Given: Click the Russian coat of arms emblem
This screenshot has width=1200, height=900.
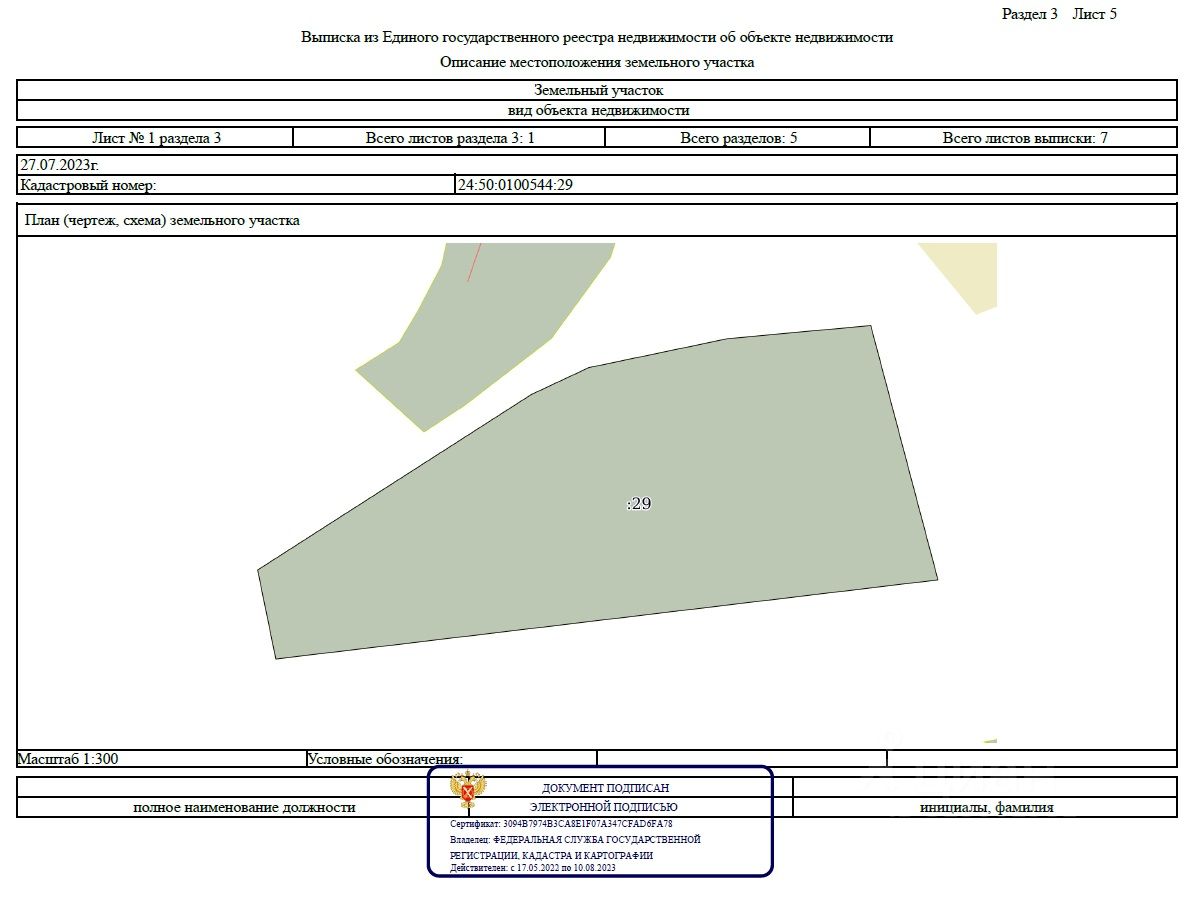Looking at the screenshot, I should click(x=468, y=789).
